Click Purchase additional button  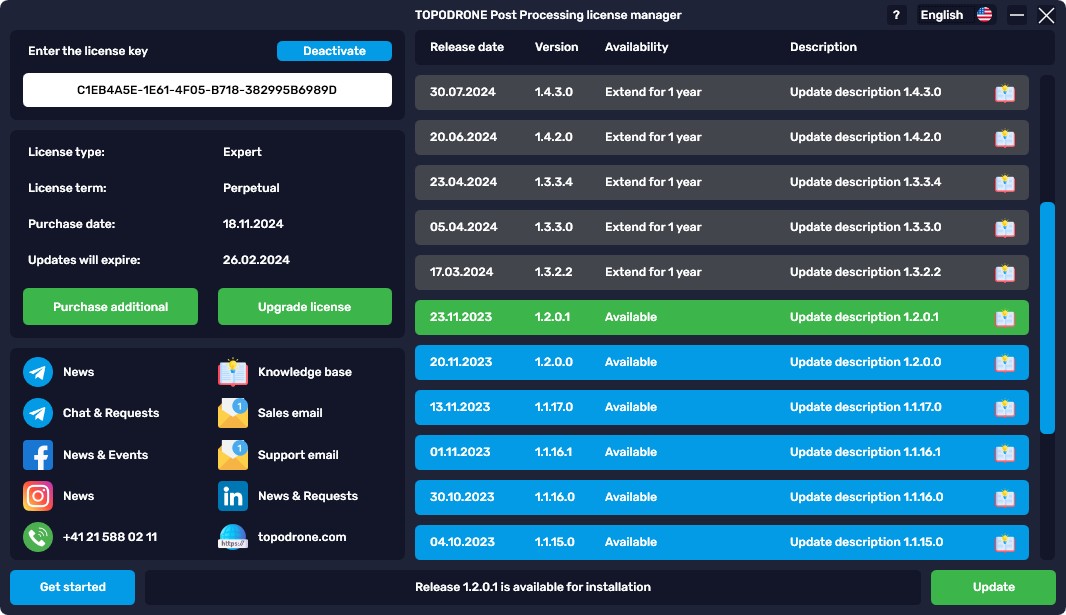pos(110,306)
